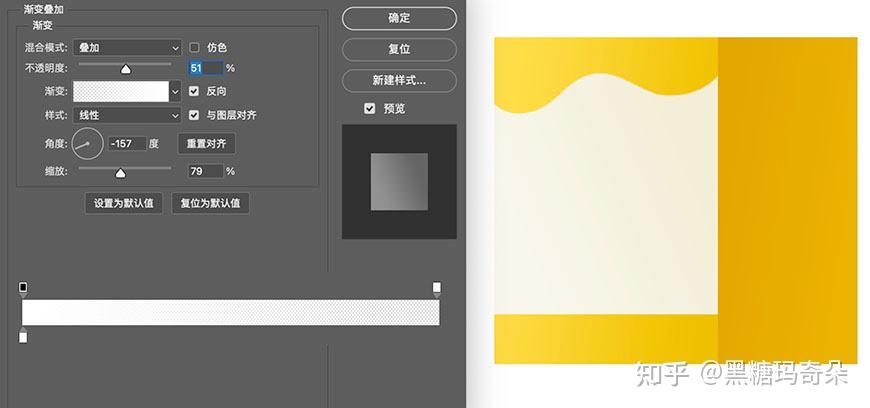Click the gradient editor bar
Viewport: 870px width, 408px height.
tap(231, 313)
